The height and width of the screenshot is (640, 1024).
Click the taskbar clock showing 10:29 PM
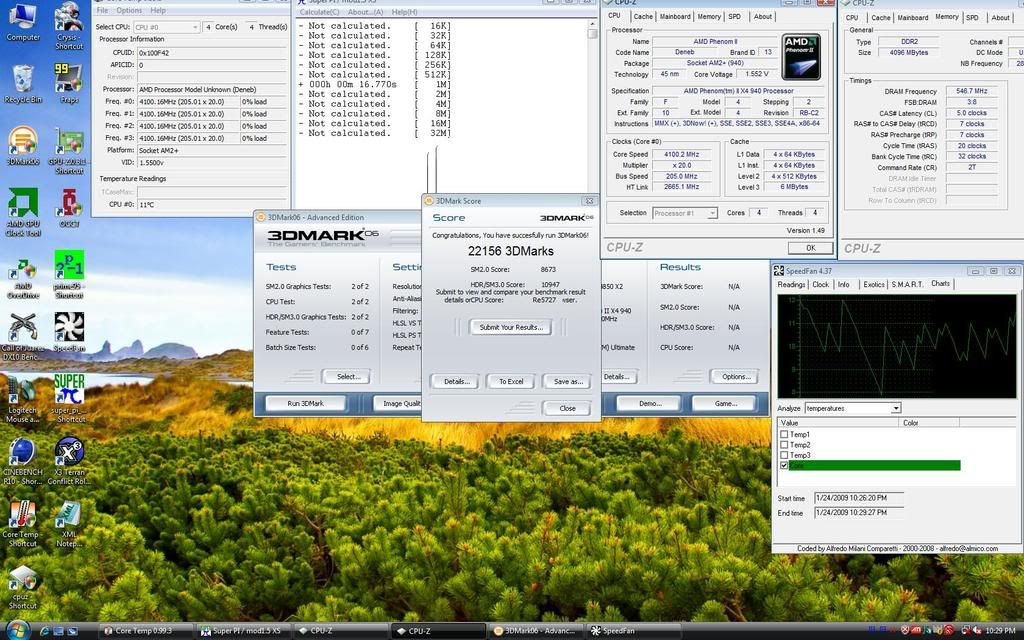(1000, 631)
